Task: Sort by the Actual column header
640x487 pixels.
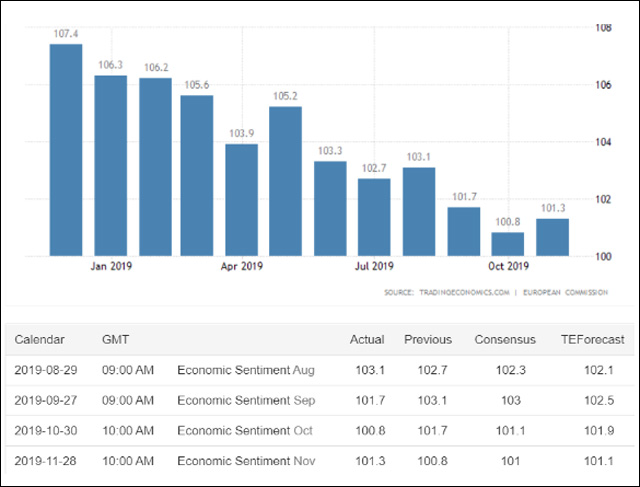Action: tap(367, 340)
